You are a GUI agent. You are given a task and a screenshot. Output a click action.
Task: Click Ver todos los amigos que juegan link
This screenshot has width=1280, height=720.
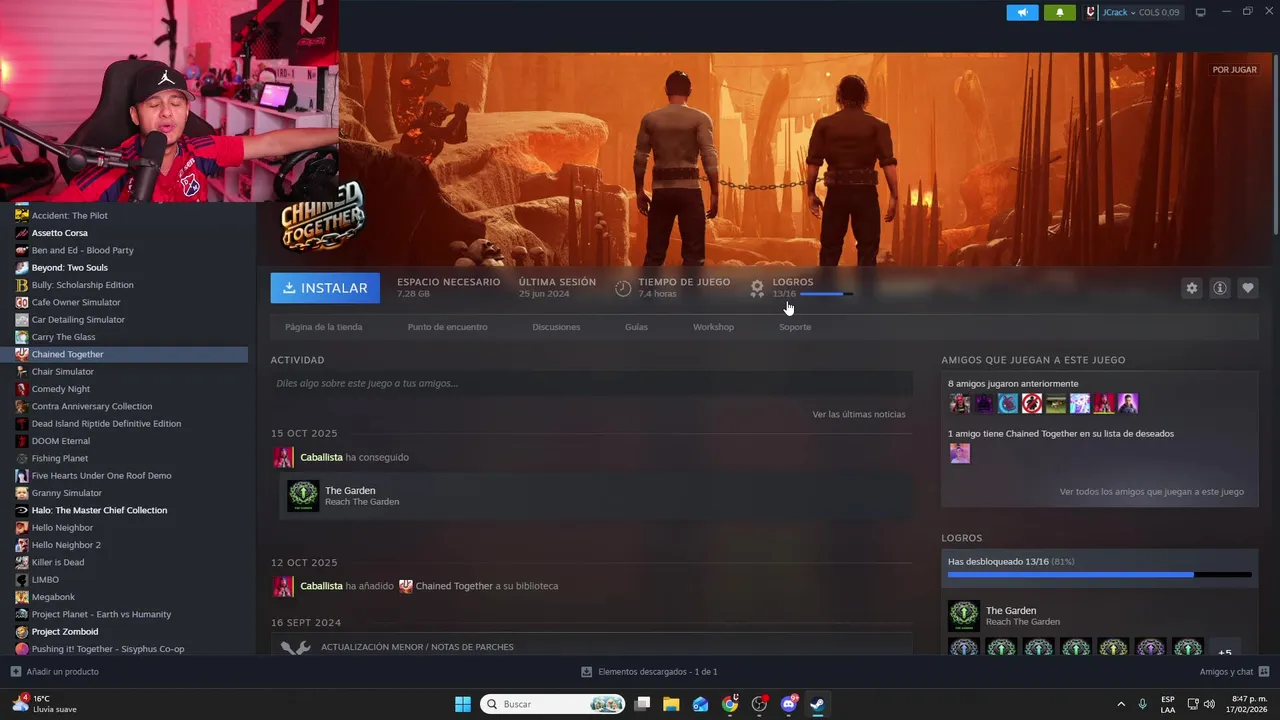(x=1152, y=492)
